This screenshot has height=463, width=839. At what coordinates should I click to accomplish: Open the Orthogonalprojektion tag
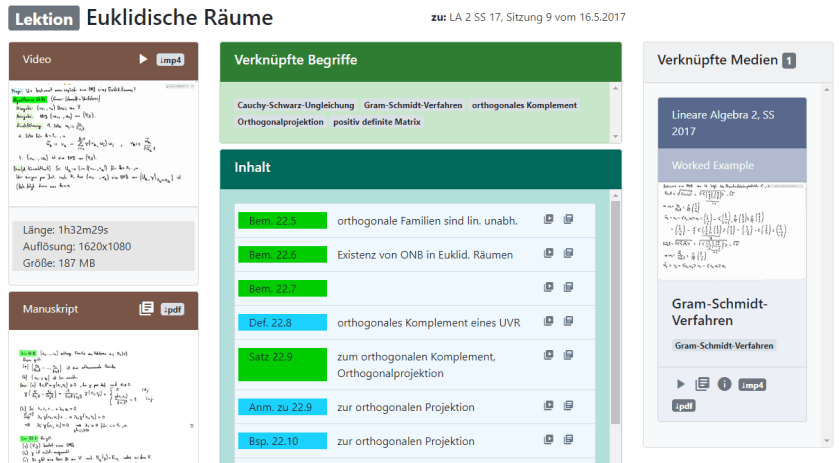click(281, 122)
